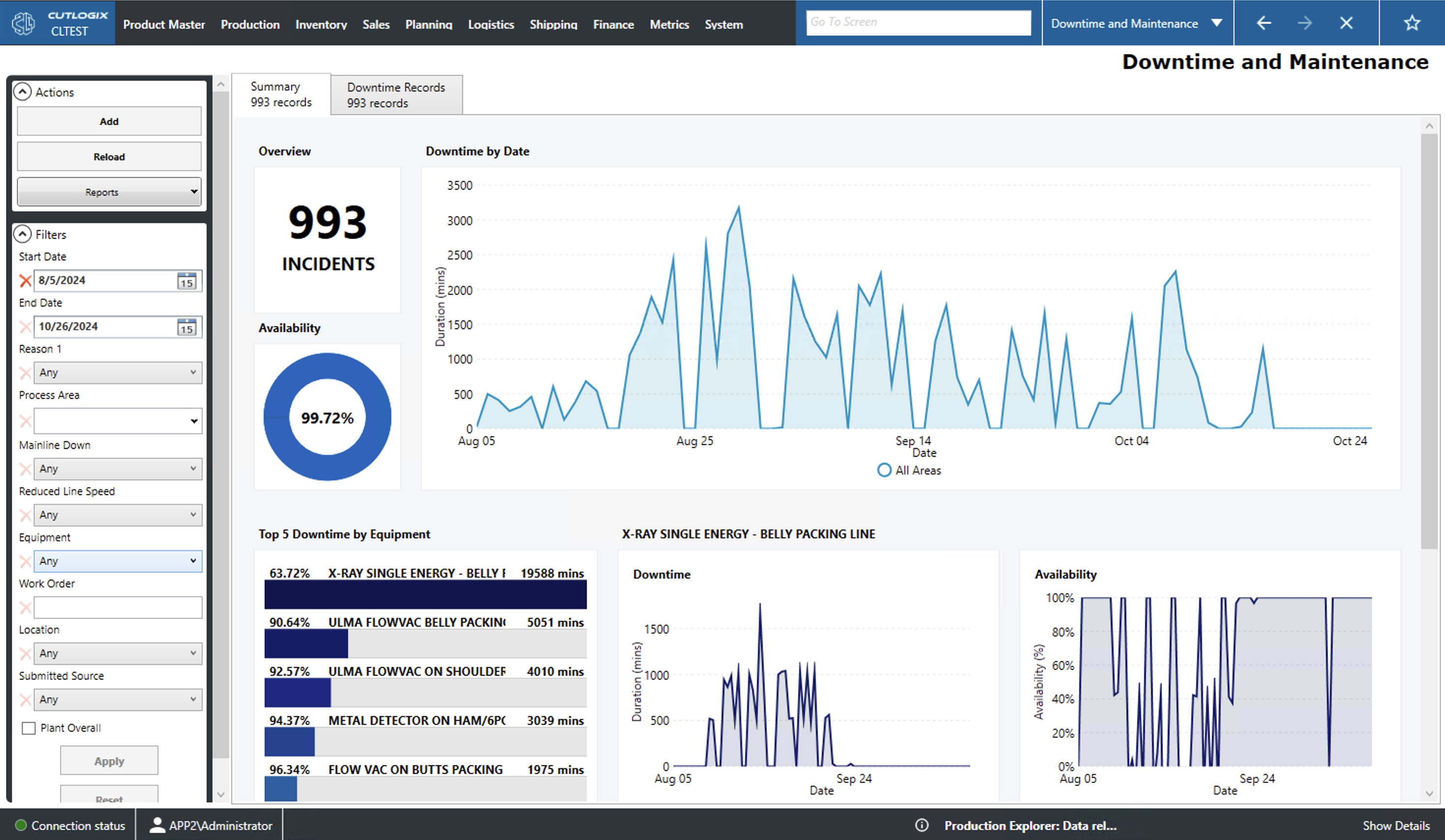Click the back arrow navigation icon
1445x840 pixels.
point(1263,23)
